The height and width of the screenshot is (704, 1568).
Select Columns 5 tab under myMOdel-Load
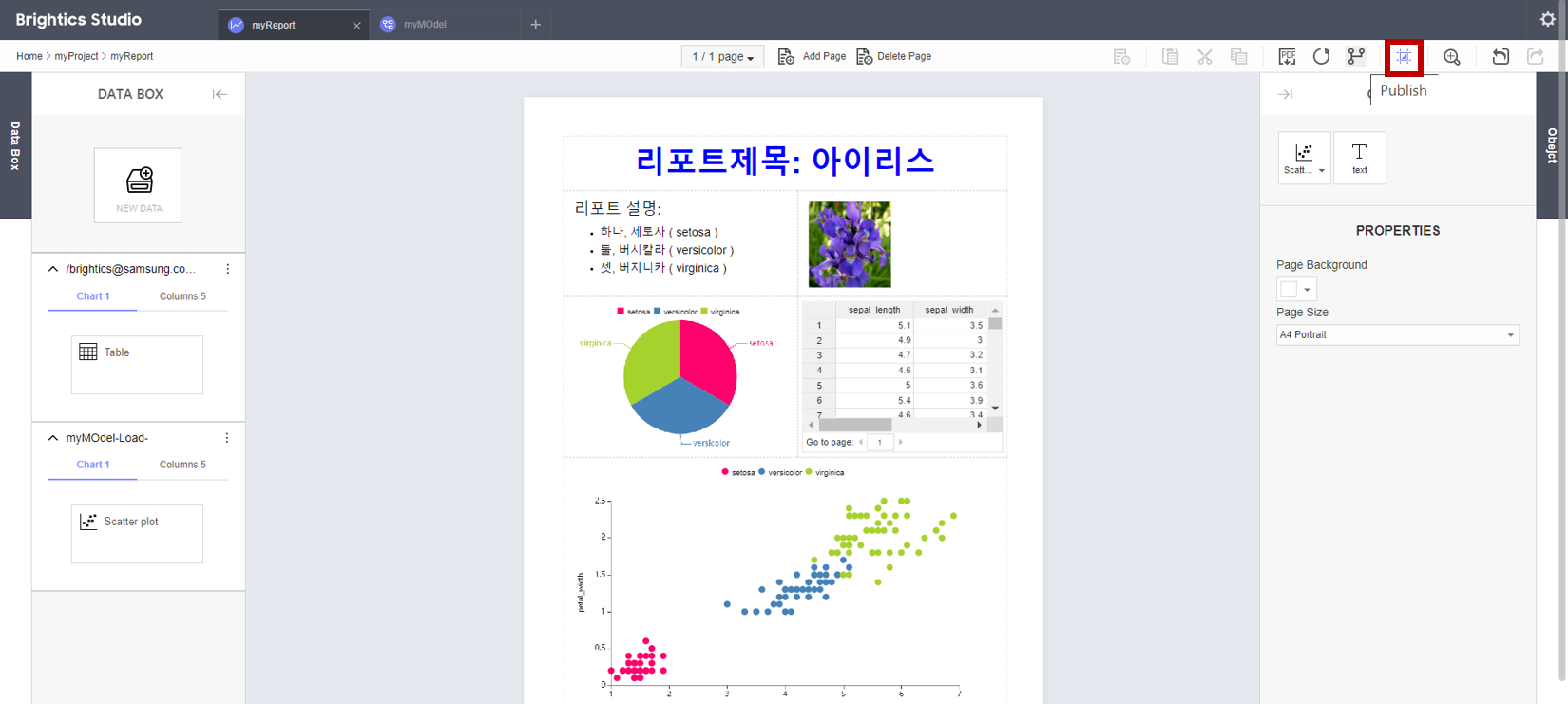coord(182,465)
